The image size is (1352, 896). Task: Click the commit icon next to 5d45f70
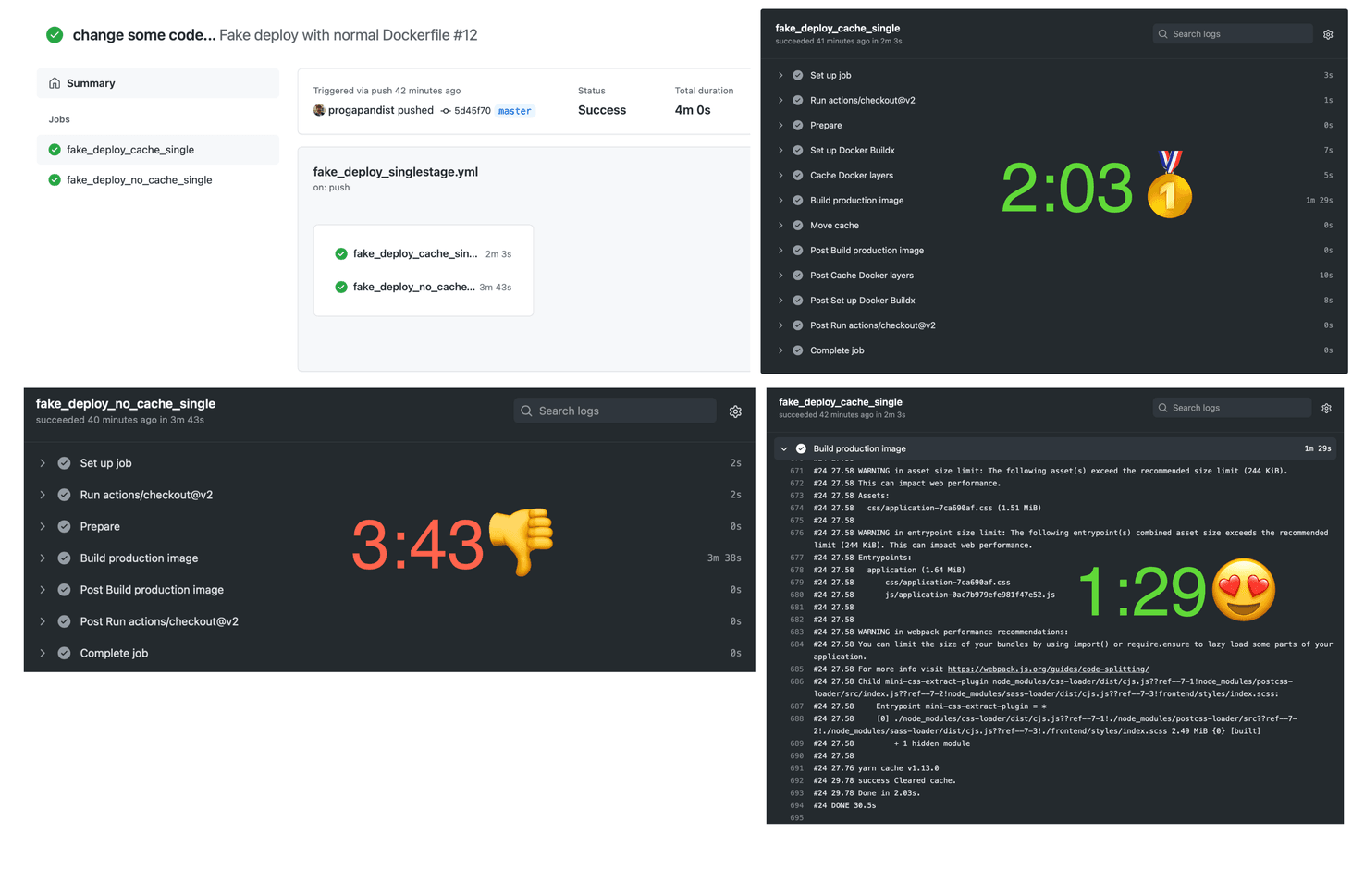pyautogui.click(x=446, y=110)
